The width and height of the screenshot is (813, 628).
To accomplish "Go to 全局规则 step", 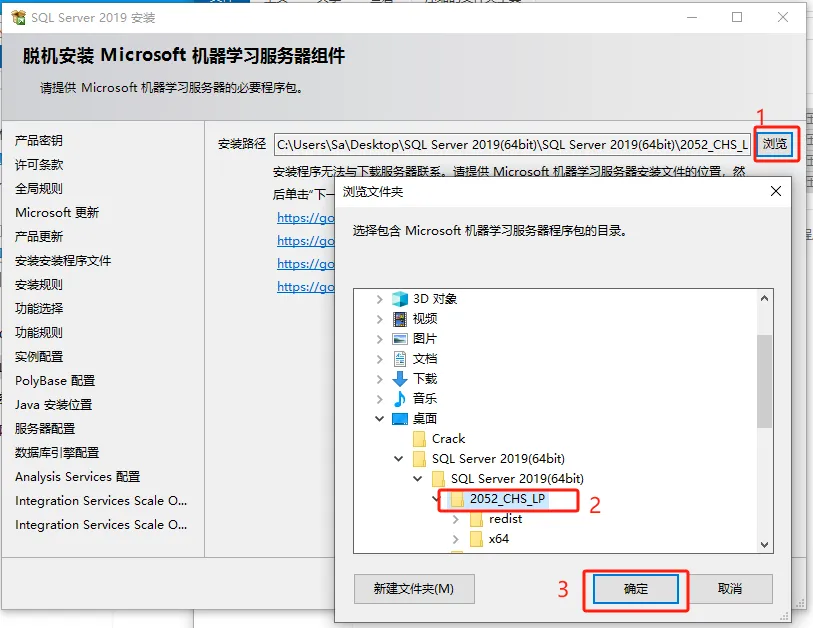I will click(x=39, y=189).
